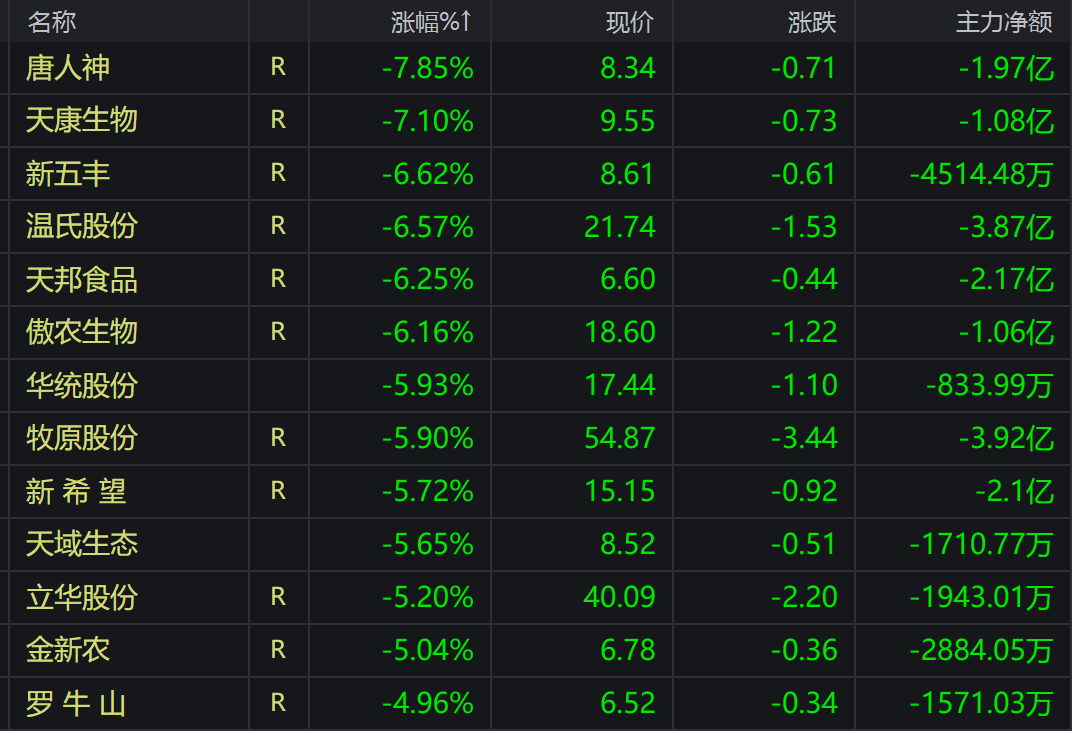Click the R icon beside 罗牛山
The width and height of the screenshot is (1072, 731).
pos(278,703)
